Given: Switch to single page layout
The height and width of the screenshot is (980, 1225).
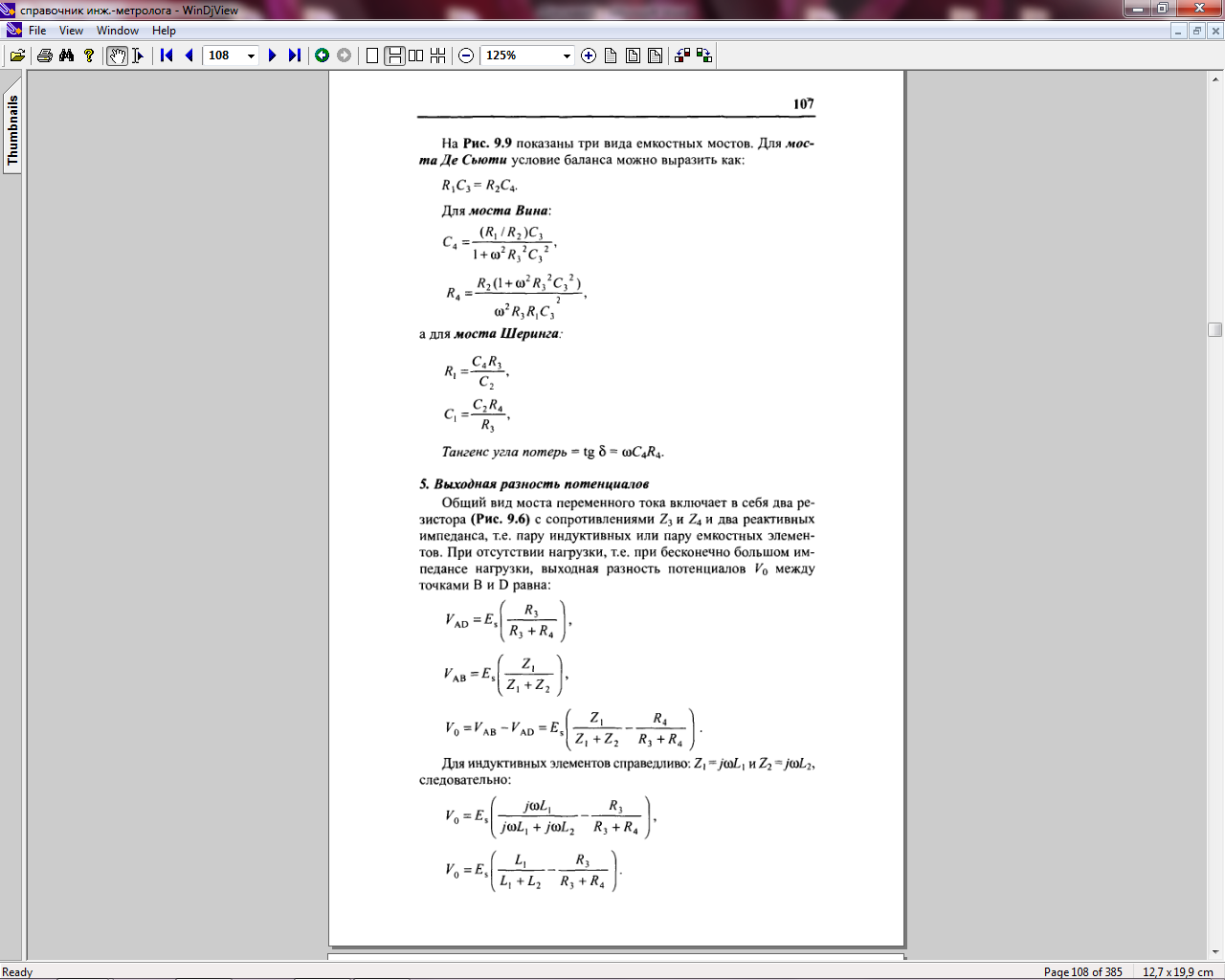Looking at the screenshot, I should click(x=372, y=56).
